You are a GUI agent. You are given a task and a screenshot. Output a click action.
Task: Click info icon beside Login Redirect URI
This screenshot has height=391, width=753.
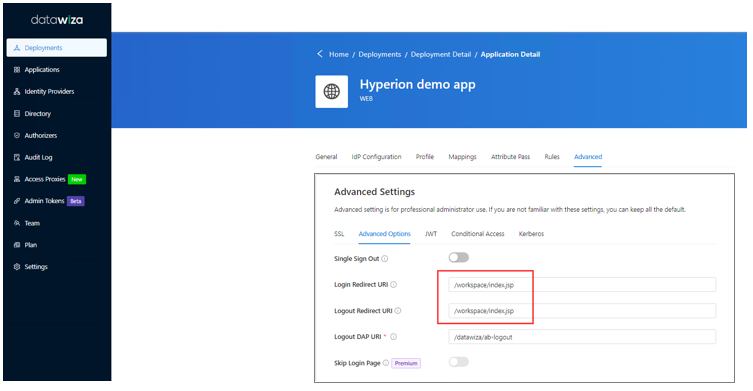click(x=393, y=284)
